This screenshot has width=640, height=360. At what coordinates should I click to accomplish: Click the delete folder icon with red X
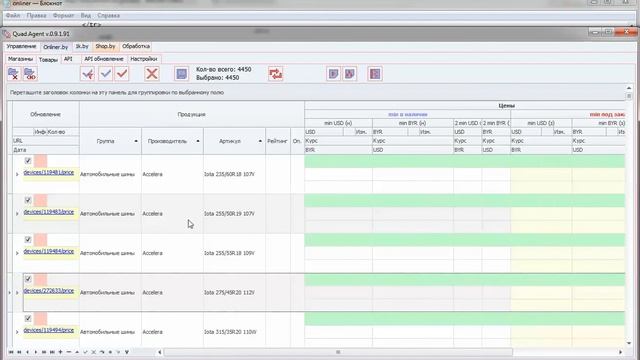tap(13, 74)
